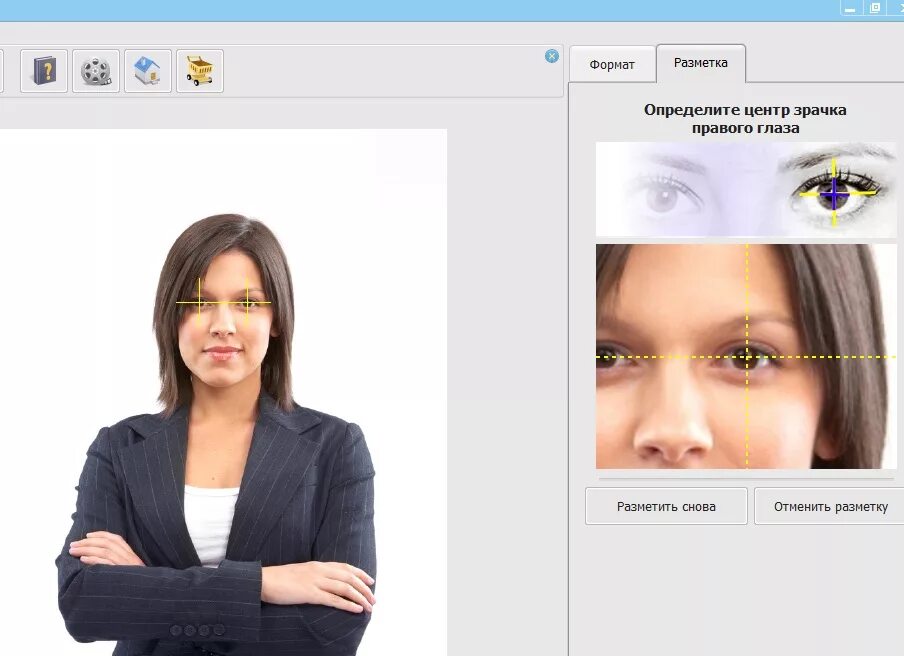Restore the application window size

[x=875, y=8]
